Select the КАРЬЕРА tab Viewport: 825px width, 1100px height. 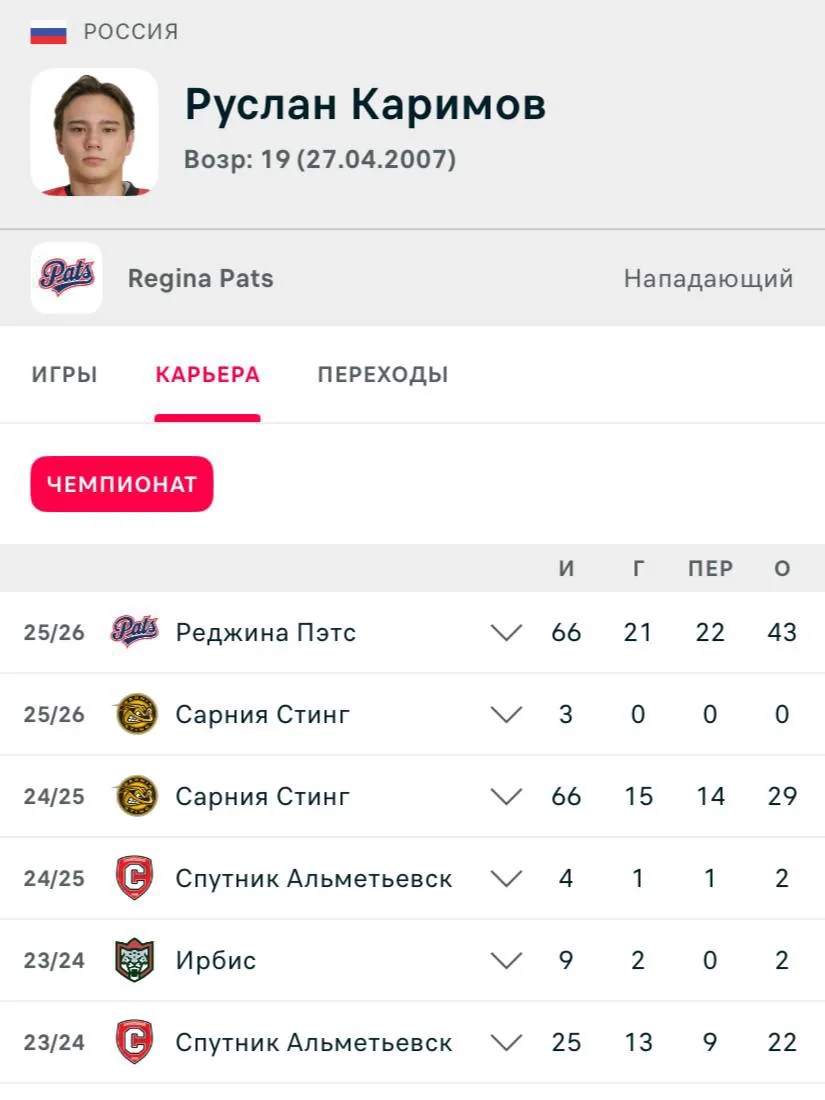(x=208, y=375)
